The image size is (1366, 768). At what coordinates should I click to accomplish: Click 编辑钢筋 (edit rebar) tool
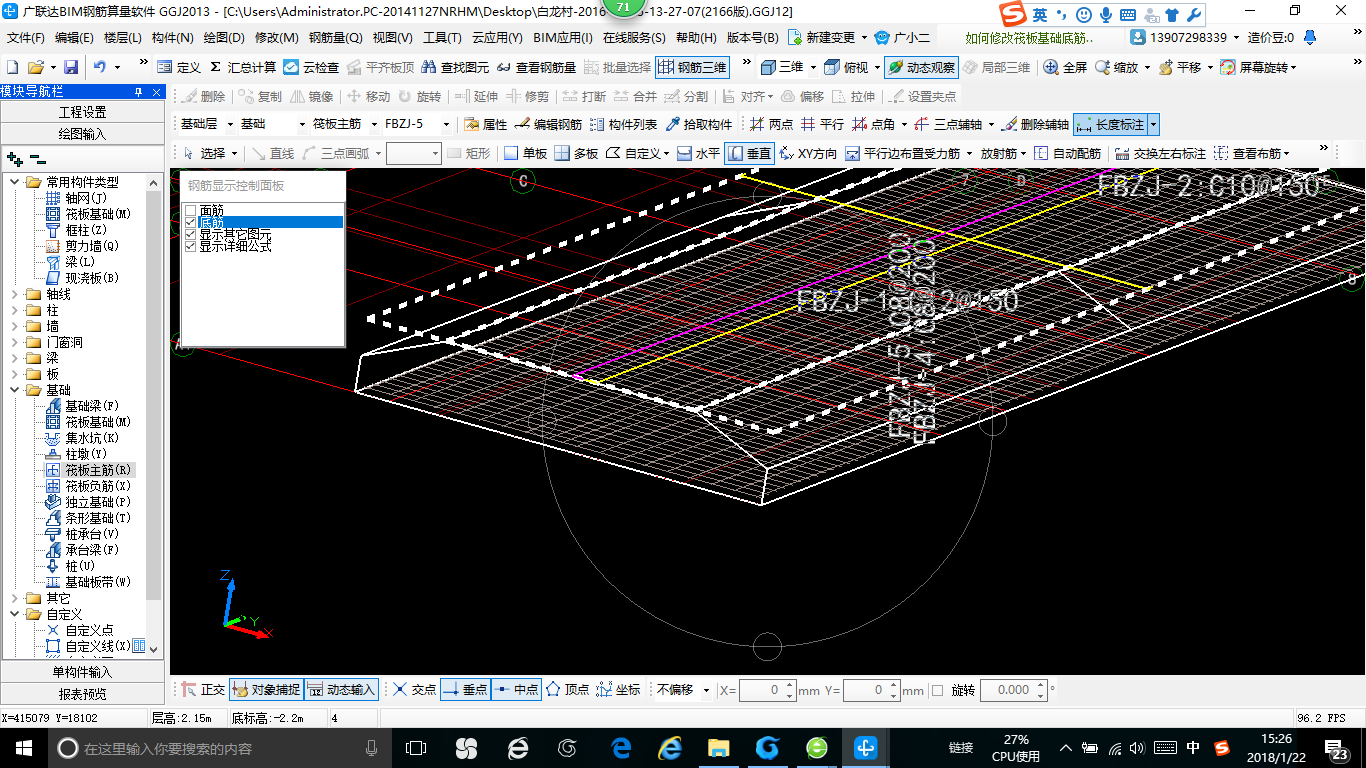pyautogui.click(x=548, y=125)
